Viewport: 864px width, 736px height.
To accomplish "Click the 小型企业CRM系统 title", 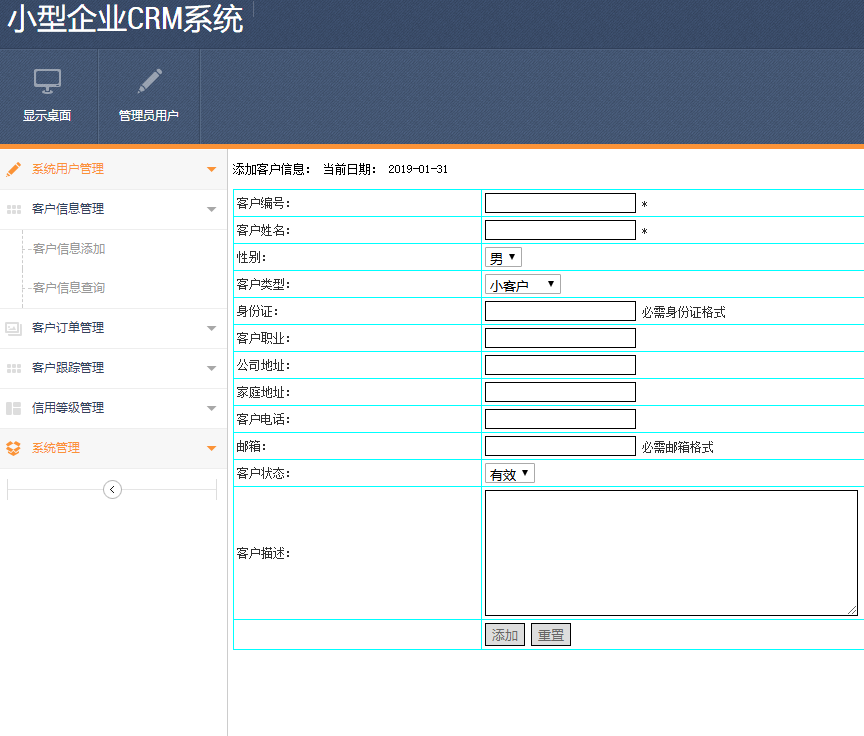I will pos(125,19).
